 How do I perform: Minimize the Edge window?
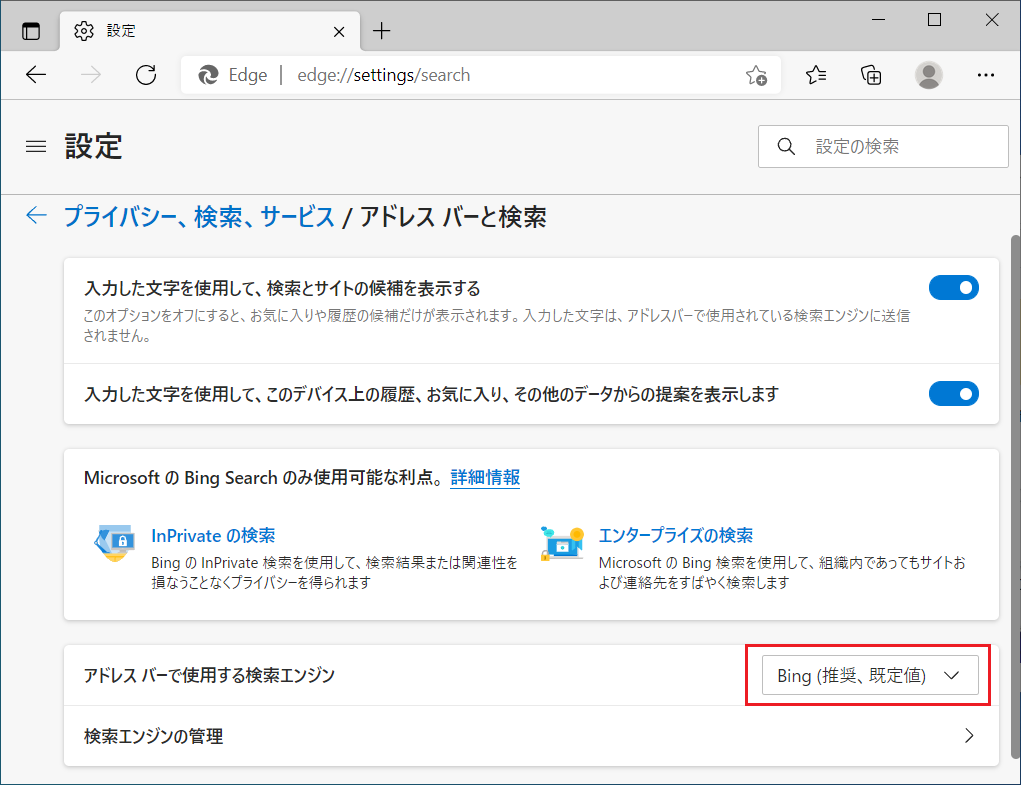point(878,20)
